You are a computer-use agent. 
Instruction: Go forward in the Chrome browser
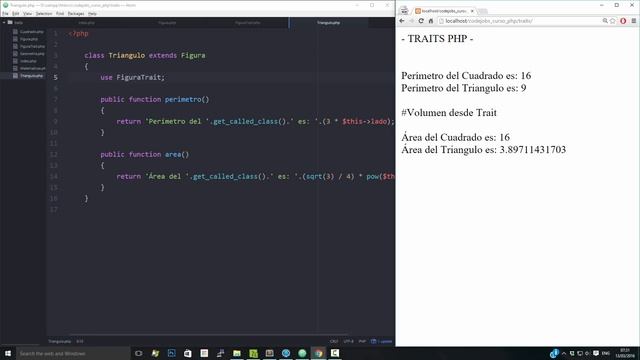[x=411, y=21]
